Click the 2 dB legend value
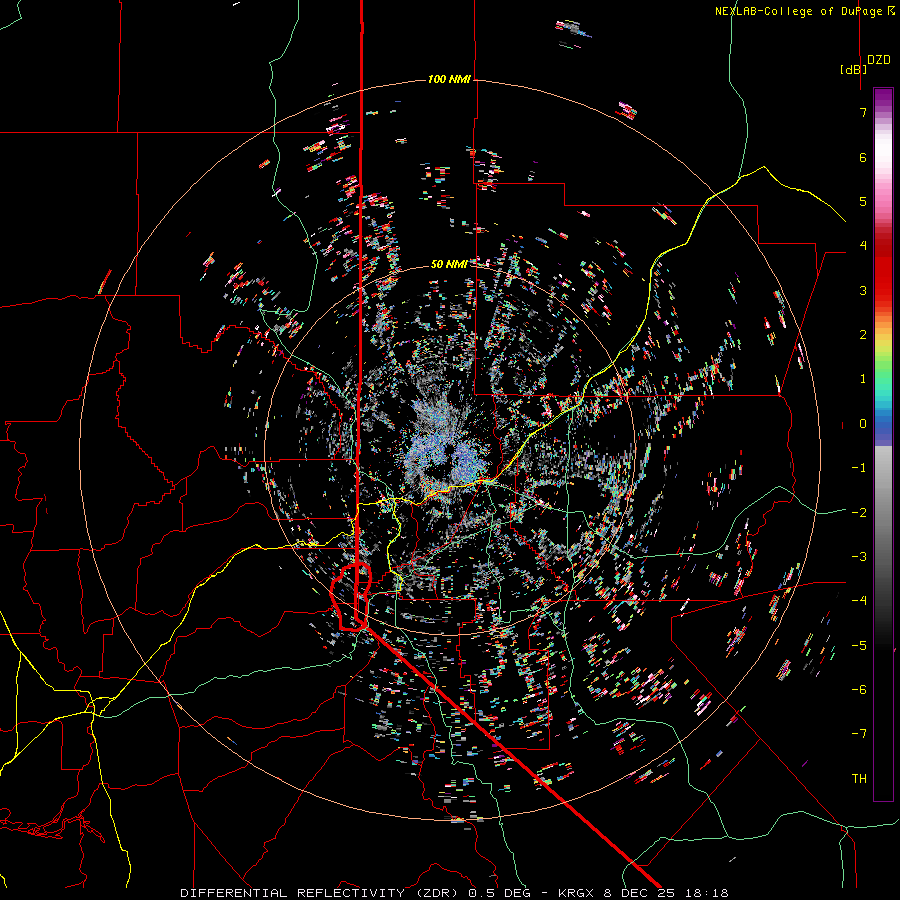The image size is (900, 900). click(x=863, y=335)
